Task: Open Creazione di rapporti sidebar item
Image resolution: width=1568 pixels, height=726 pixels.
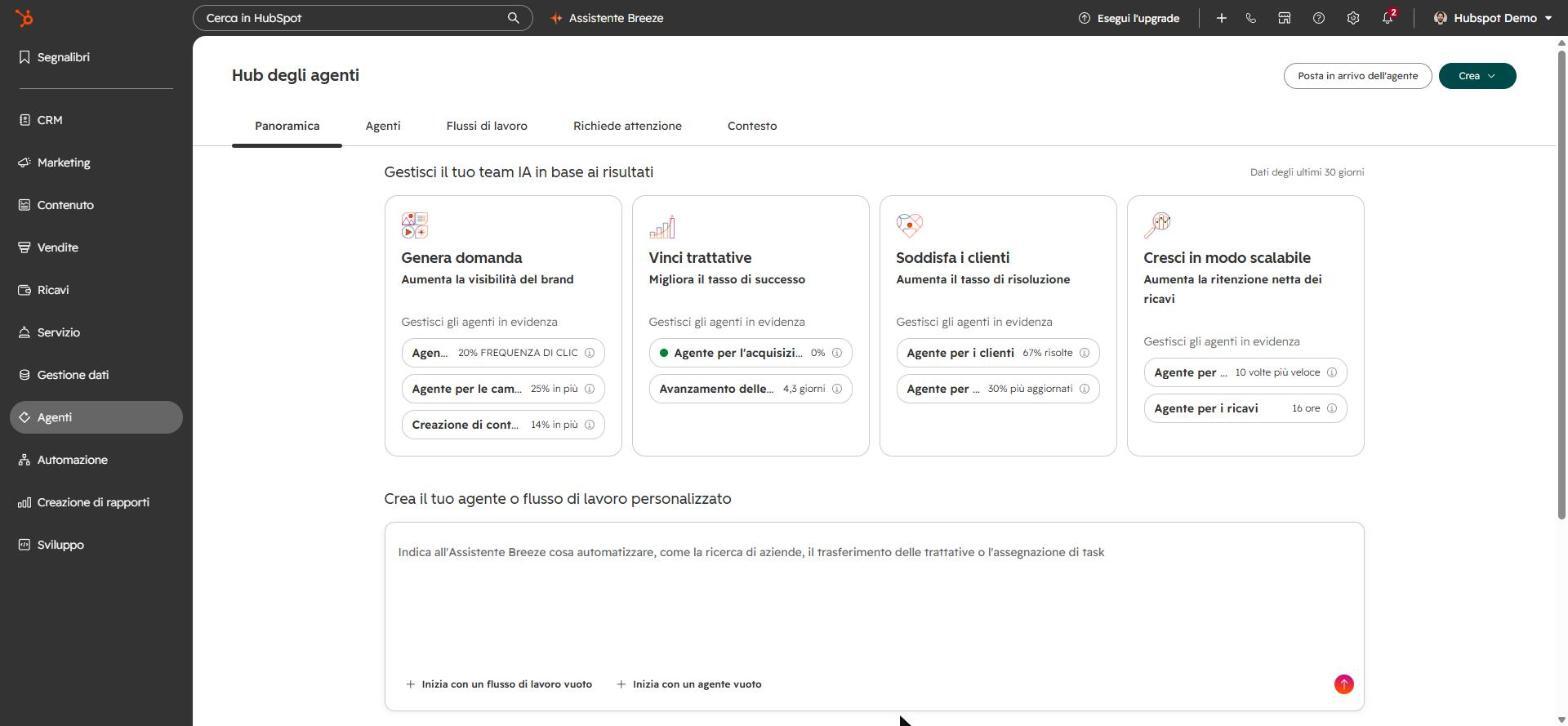Action: click(x=96, y=502)
